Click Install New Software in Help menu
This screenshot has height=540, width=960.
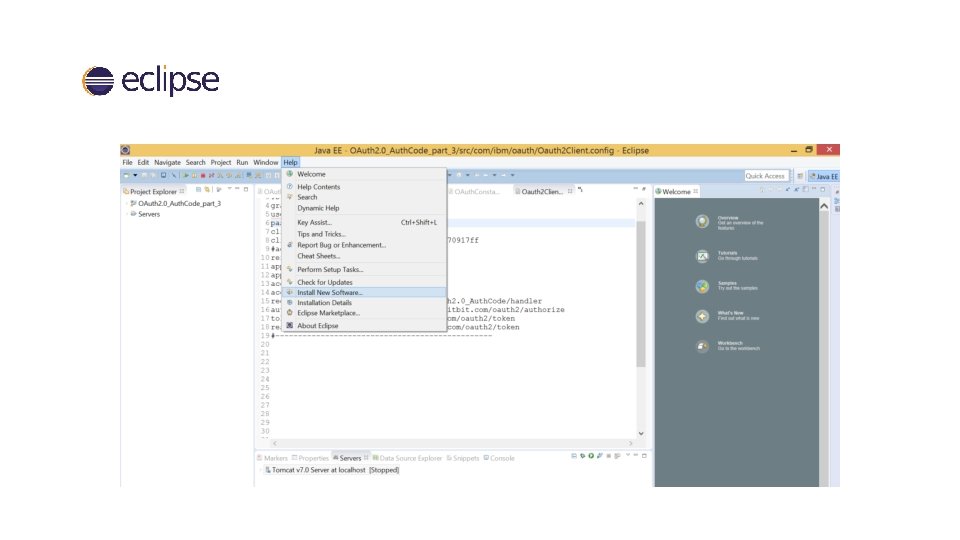364,293
